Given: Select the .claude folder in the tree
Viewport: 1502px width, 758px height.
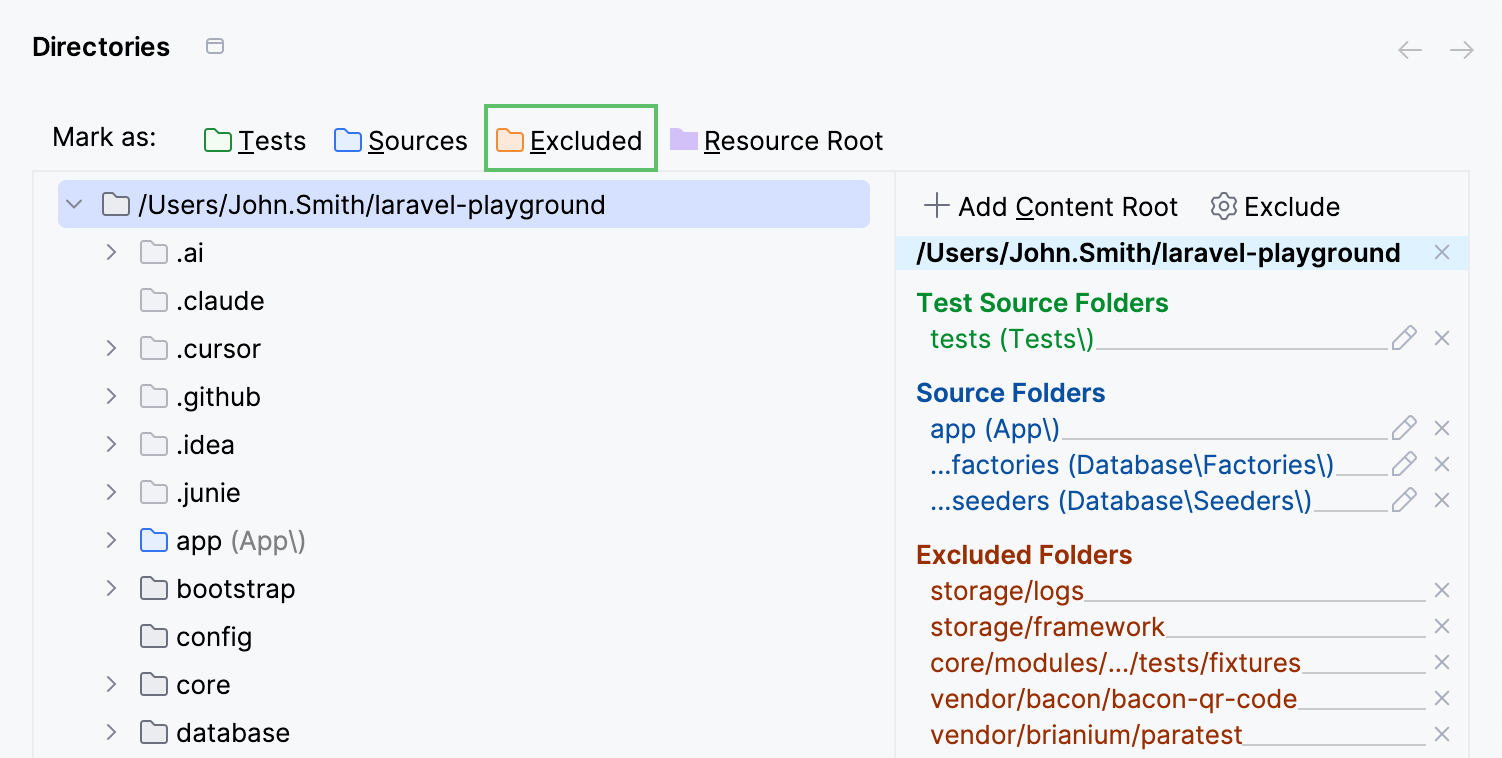Looking at the screenshot, I should click(x=219, y=300).
